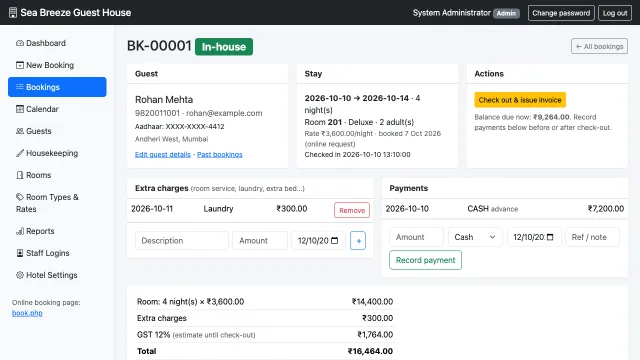Click the Log out button

pyautogui.click(x=615, y=13)
